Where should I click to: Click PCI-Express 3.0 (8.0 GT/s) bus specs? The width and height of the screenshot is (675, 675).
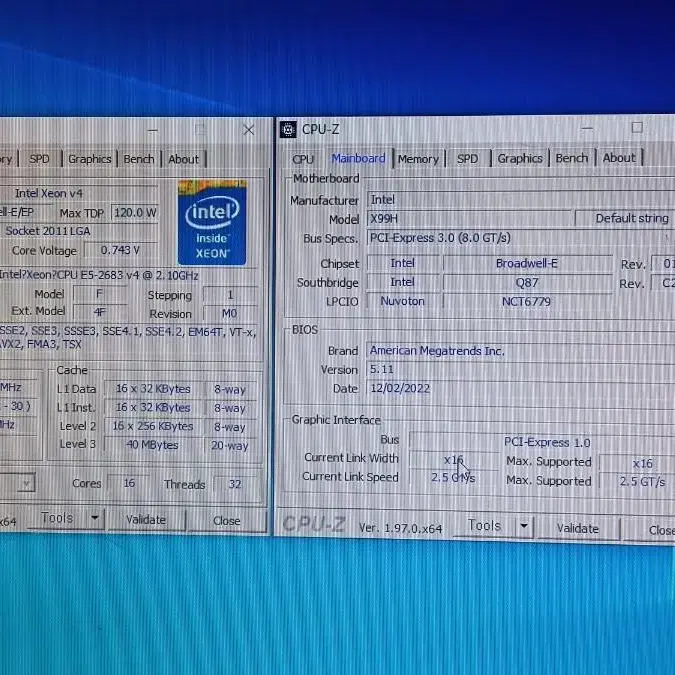(x=521, y=238)
